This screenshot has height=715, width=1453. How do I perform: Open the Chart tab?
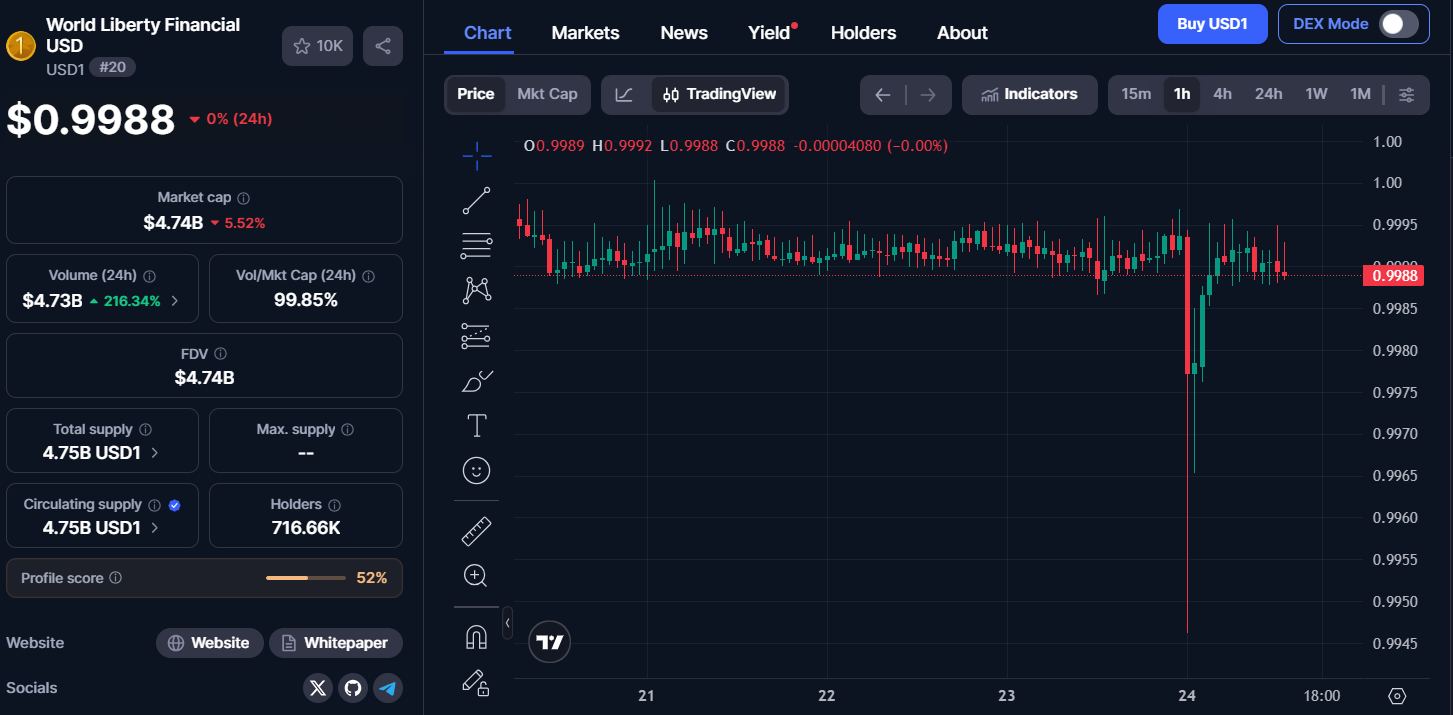(488, 33)
